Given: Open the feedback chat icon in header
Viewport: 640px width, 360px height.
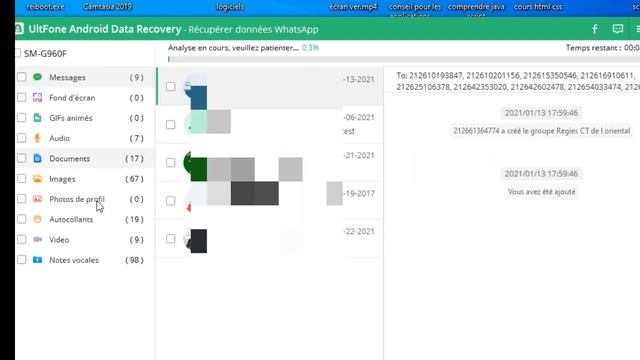Looking at the screenshot, I should point(618,29).
